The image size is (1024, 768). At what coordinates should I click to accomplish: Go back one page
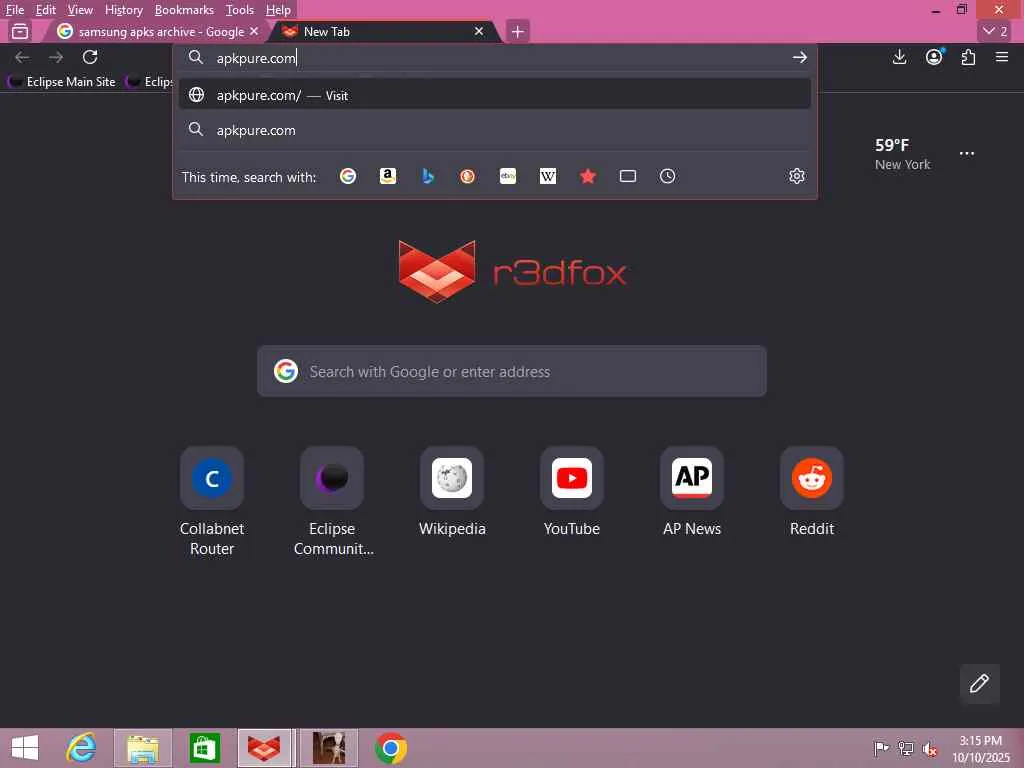(22, 57)
